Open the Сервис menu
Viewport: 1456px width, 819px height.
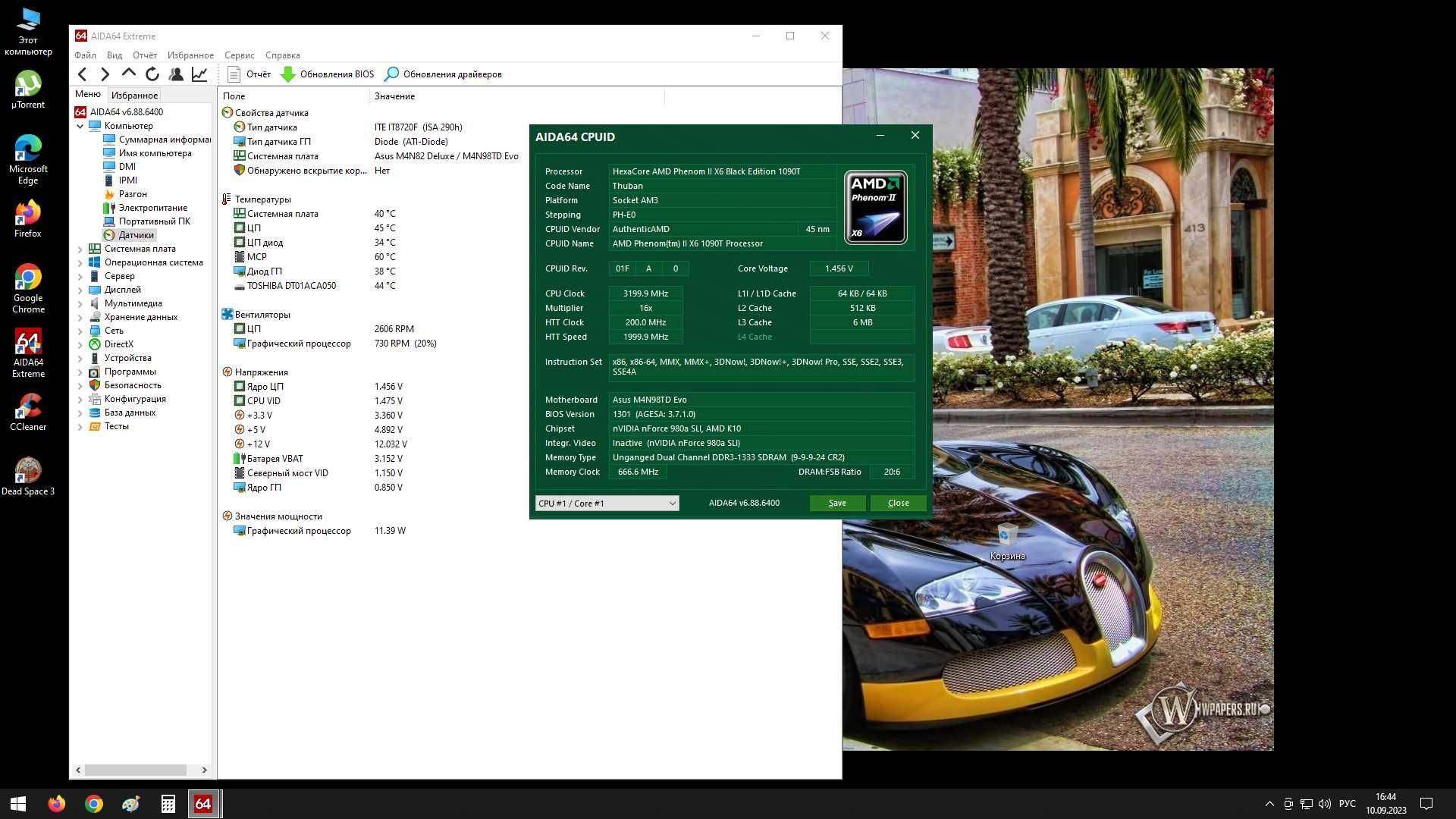click(x=240, y=55)
